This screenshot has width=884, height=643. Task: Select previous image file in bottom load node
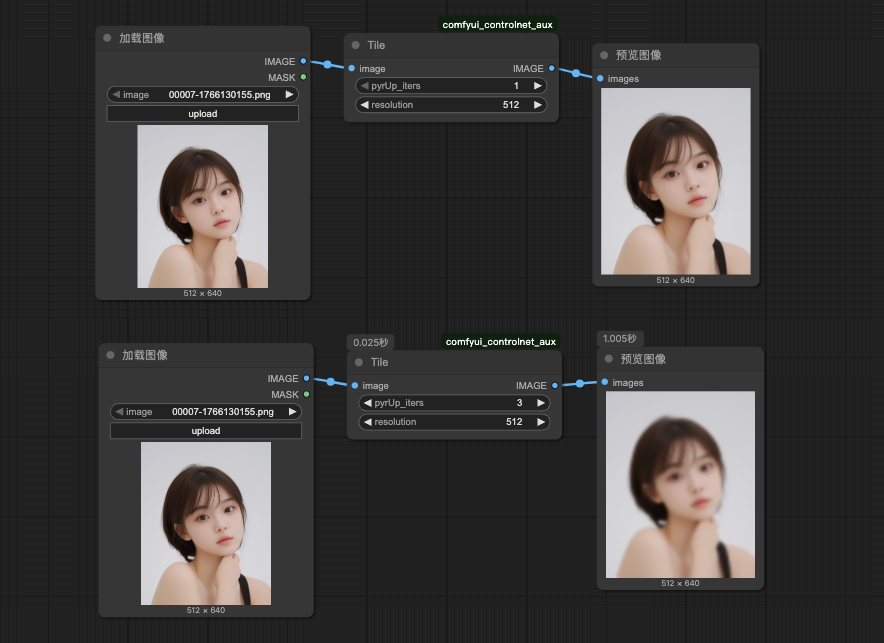coord(119,411)
